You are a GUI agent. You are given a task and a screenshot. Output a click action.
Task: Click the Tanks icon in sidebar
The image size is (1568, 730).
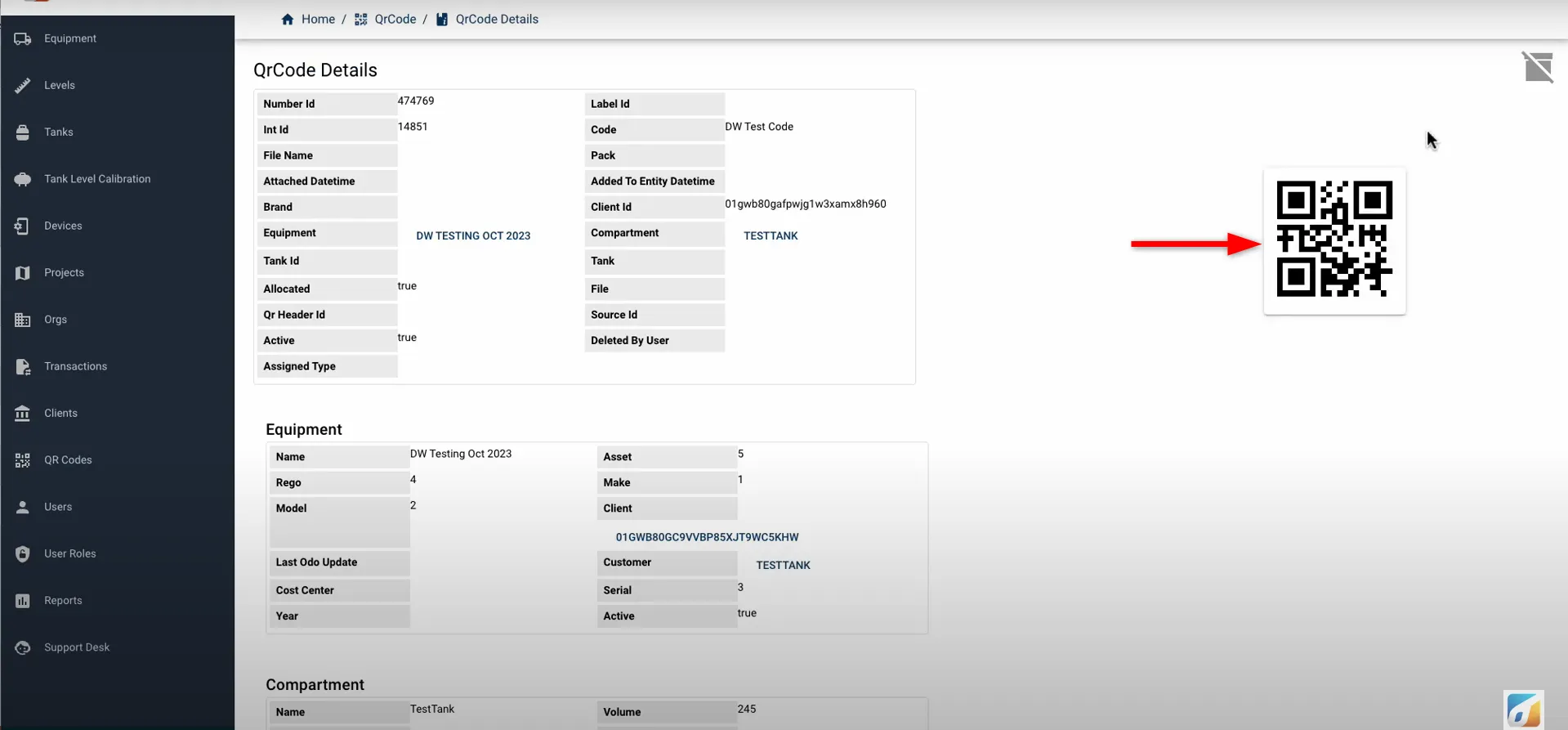point(23,132)
